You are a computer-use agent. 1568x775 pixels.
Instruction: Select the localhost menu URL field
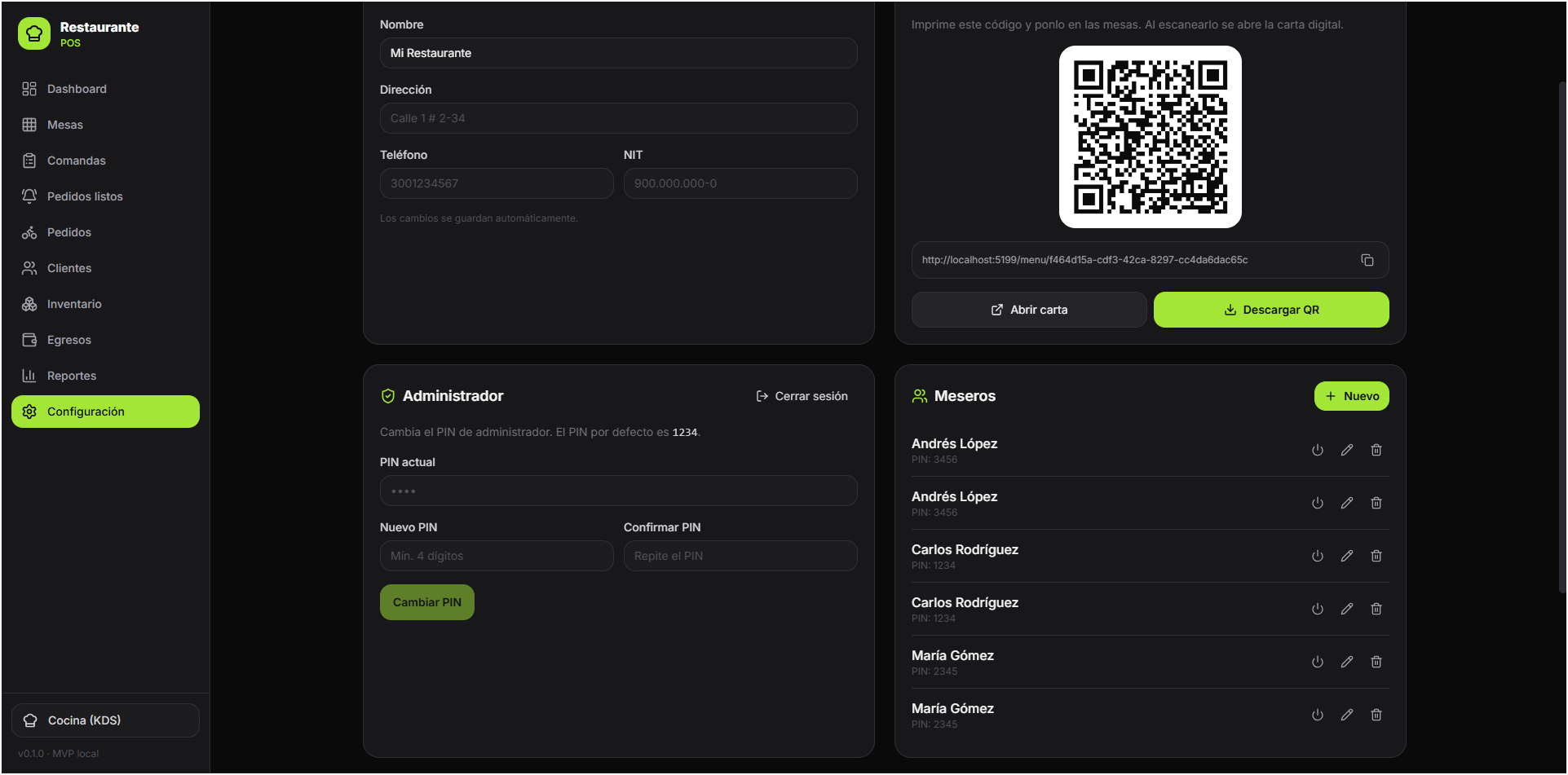pos(1151,260)
